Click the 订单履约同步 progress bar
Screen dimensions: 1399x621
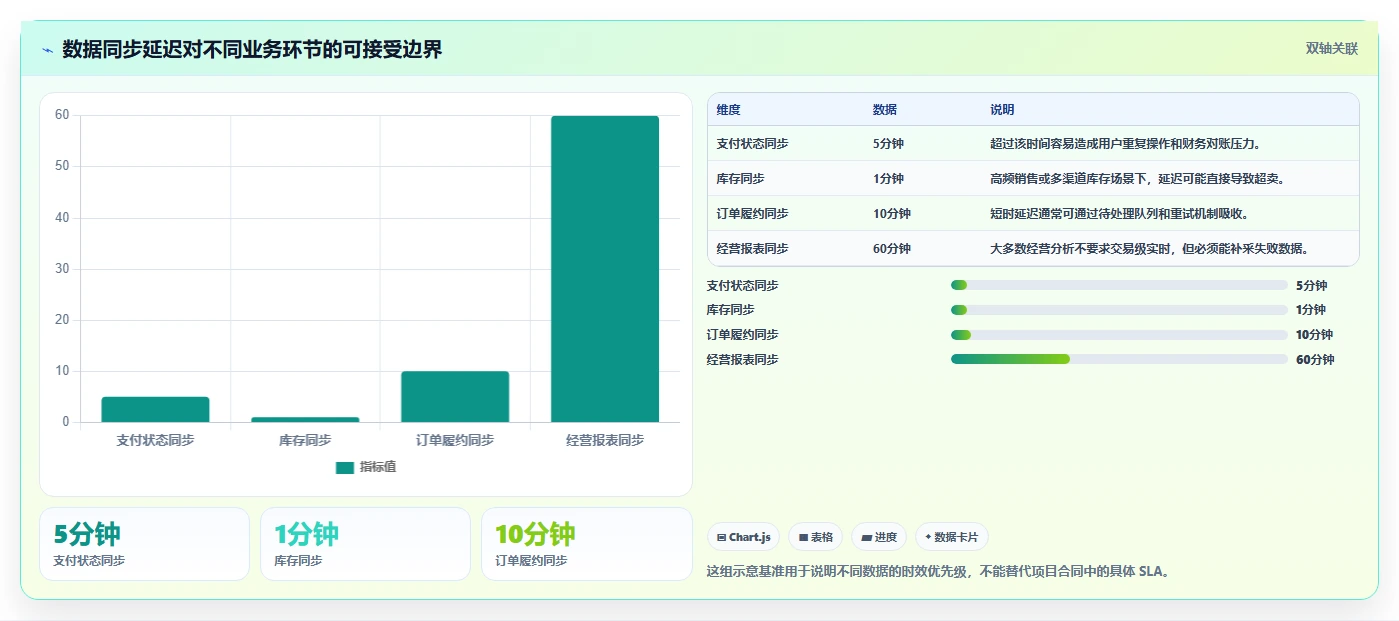(1119, 335)
